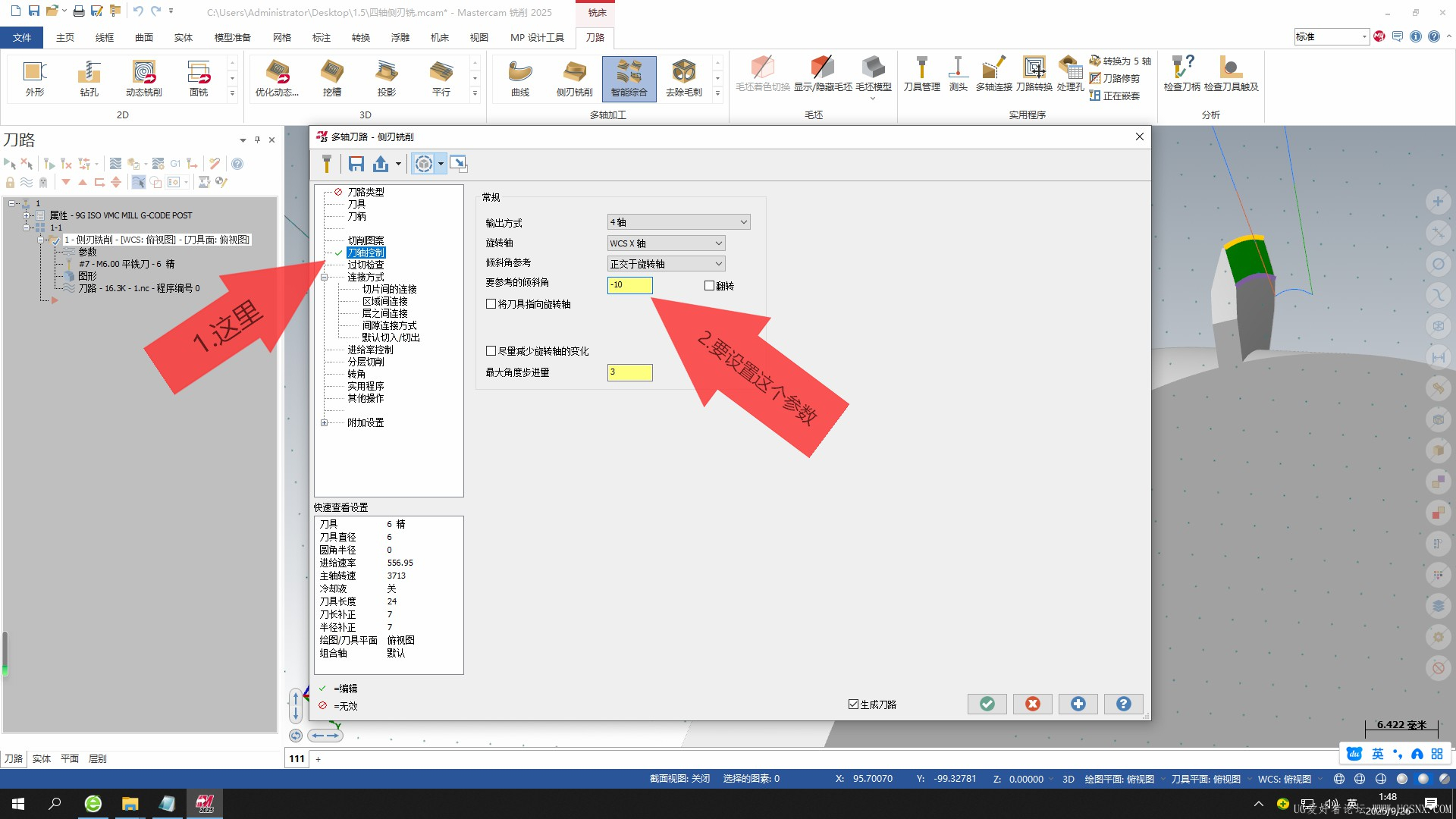
Task: Switch to the 主页 ribbon tab
Action: point(64,37)
